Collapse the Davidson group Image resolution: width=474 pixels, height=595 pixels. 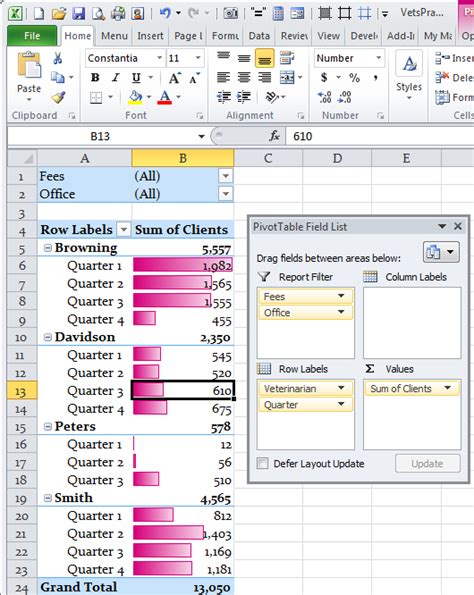[x=48, y=337]
